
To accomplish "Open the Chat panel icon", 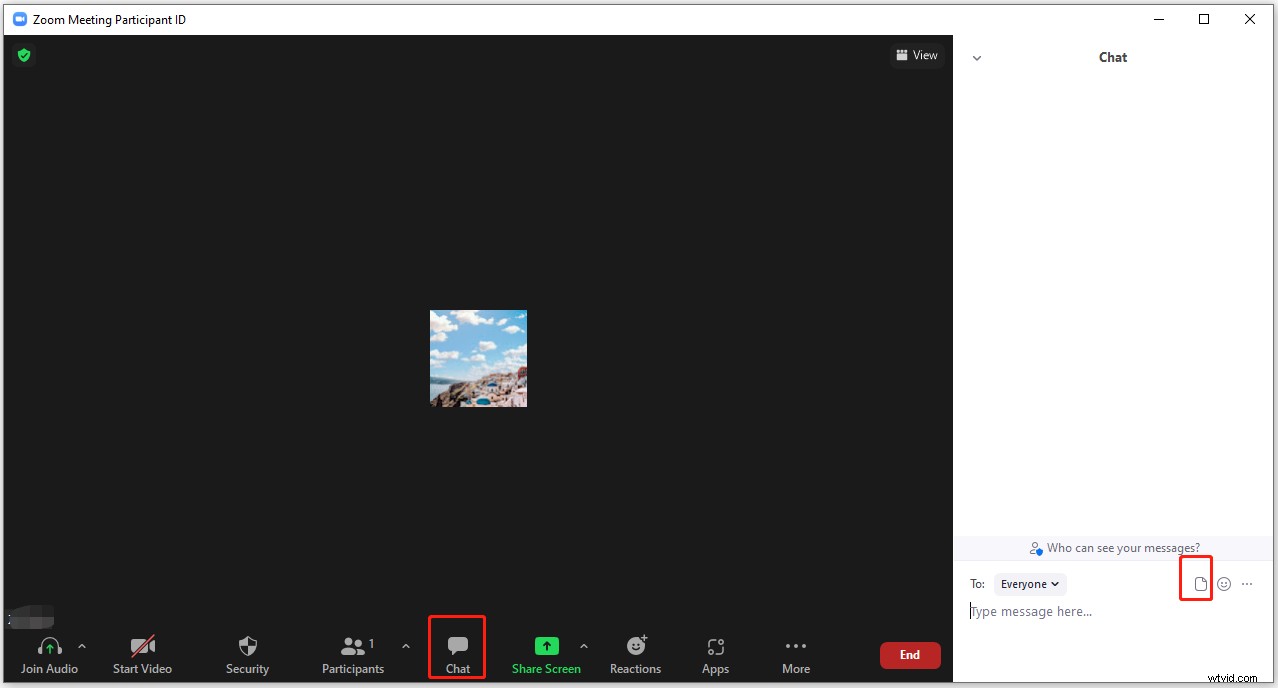I will click(457, 647).
